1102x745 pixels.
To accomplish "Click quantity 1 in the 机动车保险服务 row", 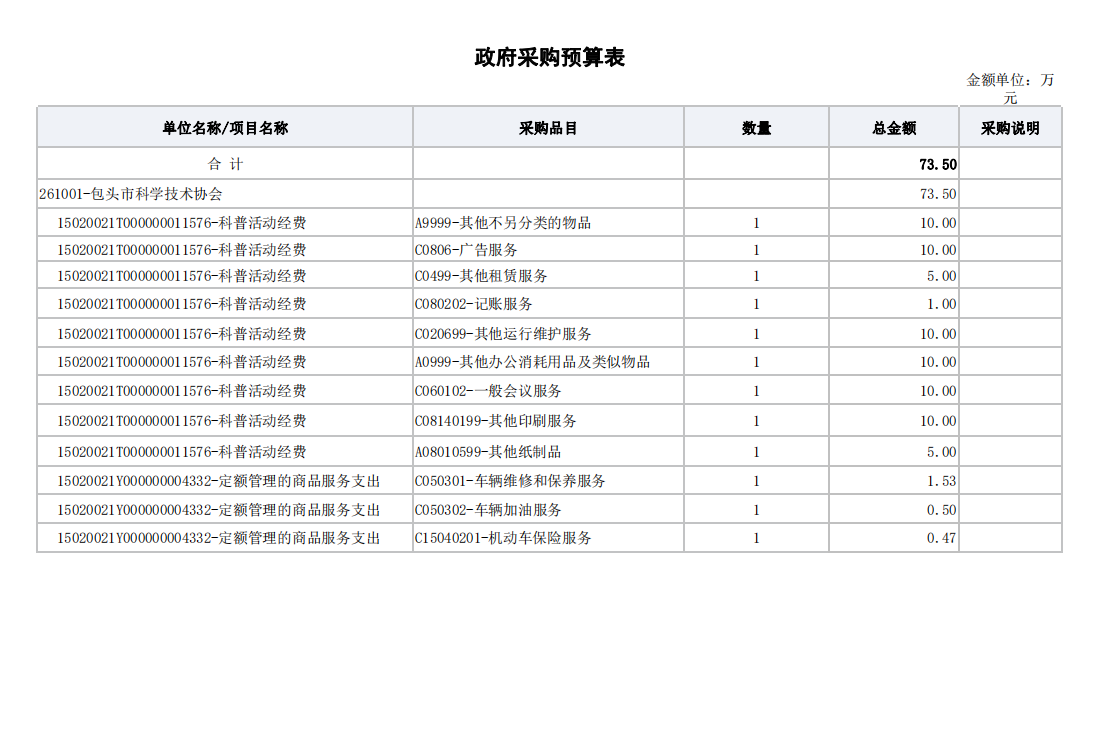I will (756, 538).
